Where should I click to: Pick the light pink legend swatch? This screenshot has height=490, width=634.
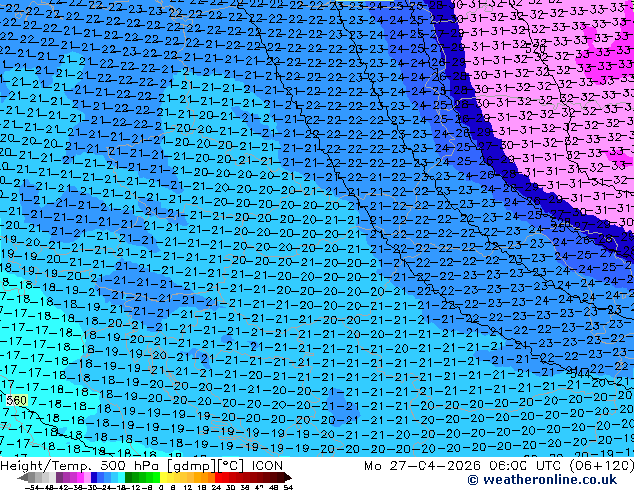[x=87, y=477]
